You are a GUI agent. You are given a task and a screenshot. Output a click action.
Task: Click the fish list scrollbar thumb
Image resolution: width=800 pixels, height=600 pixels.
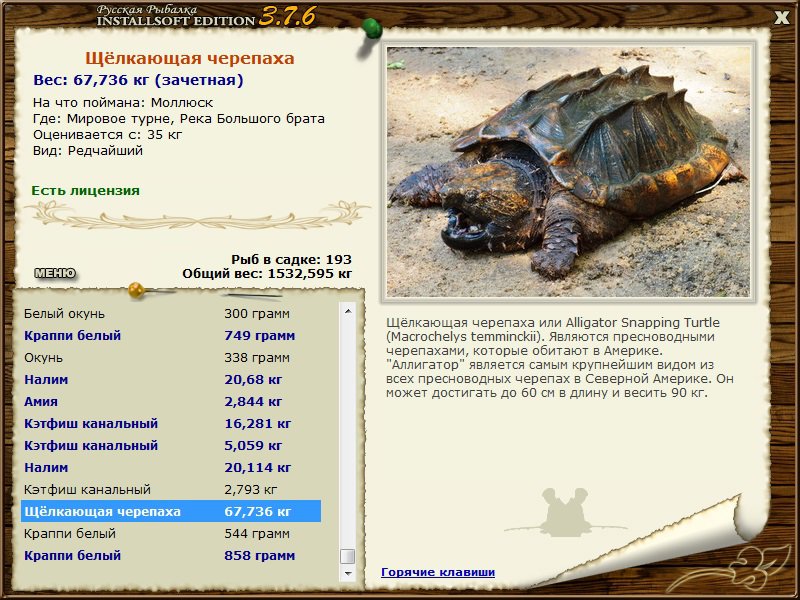[x=348, y=556]
